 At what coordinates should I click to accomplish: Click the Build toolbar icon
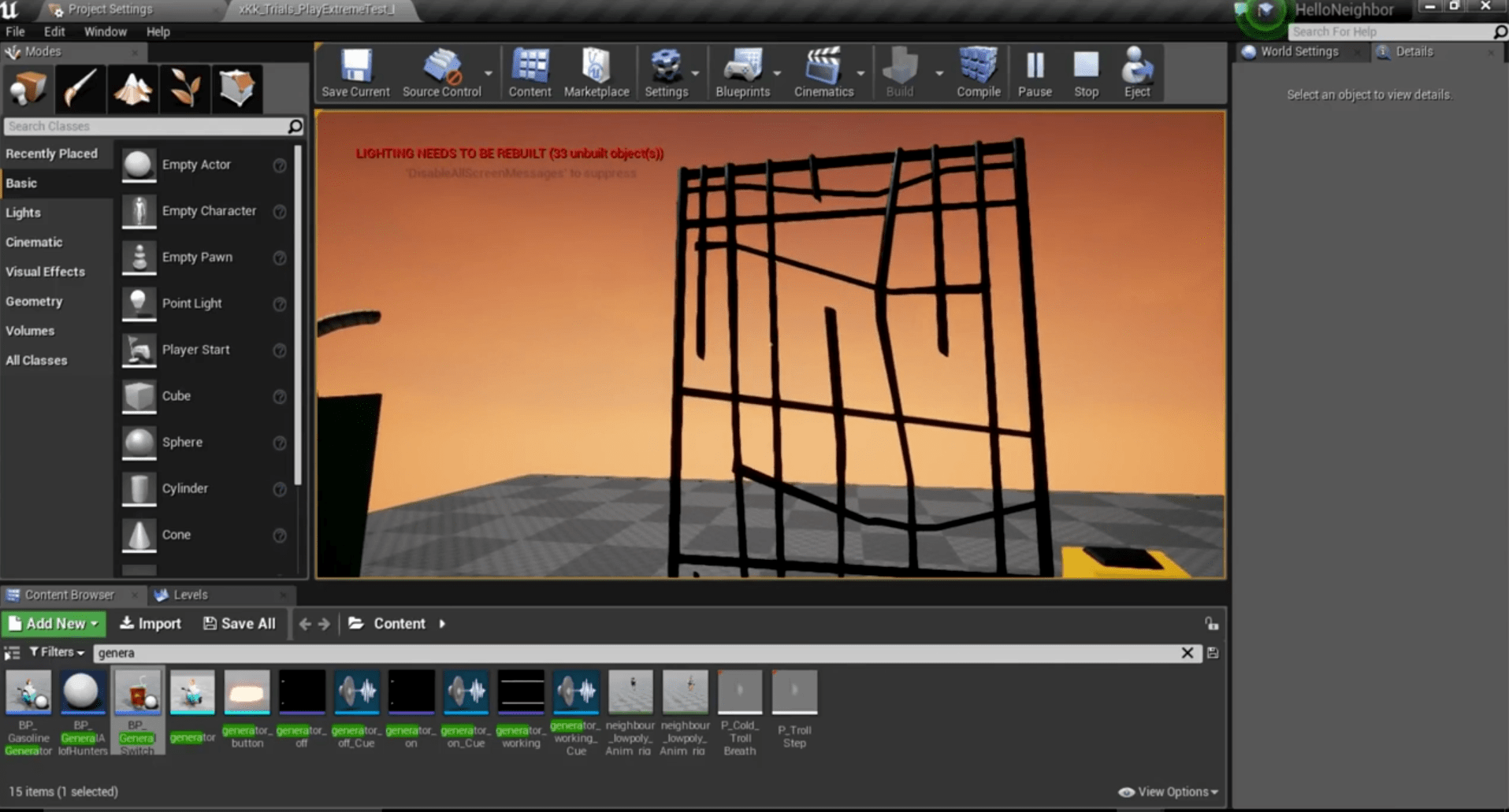899,72
